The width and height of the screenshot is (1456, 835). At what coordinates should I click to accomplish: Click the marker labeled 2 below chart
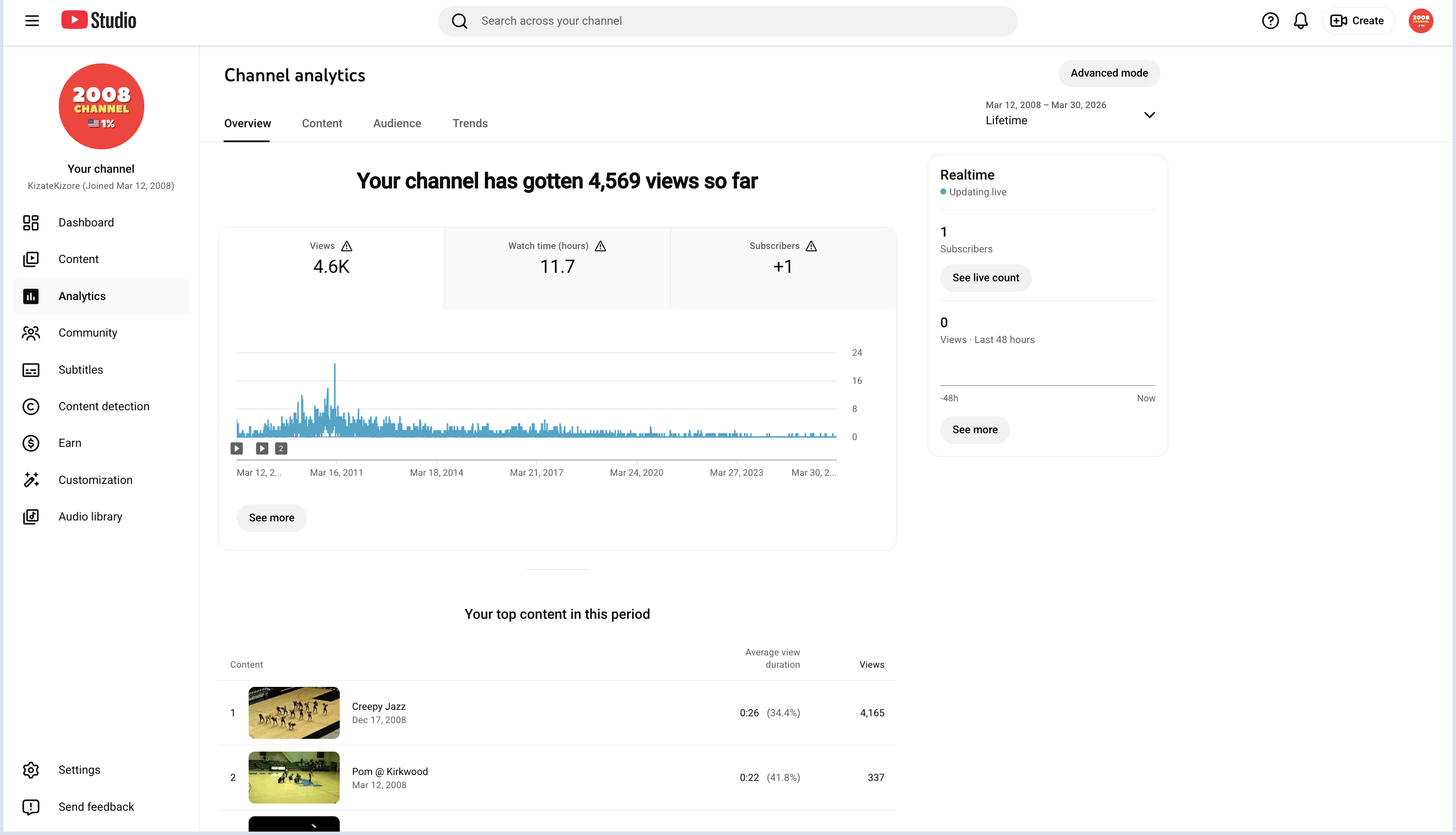pyautogui.click(x=281, y=449)
